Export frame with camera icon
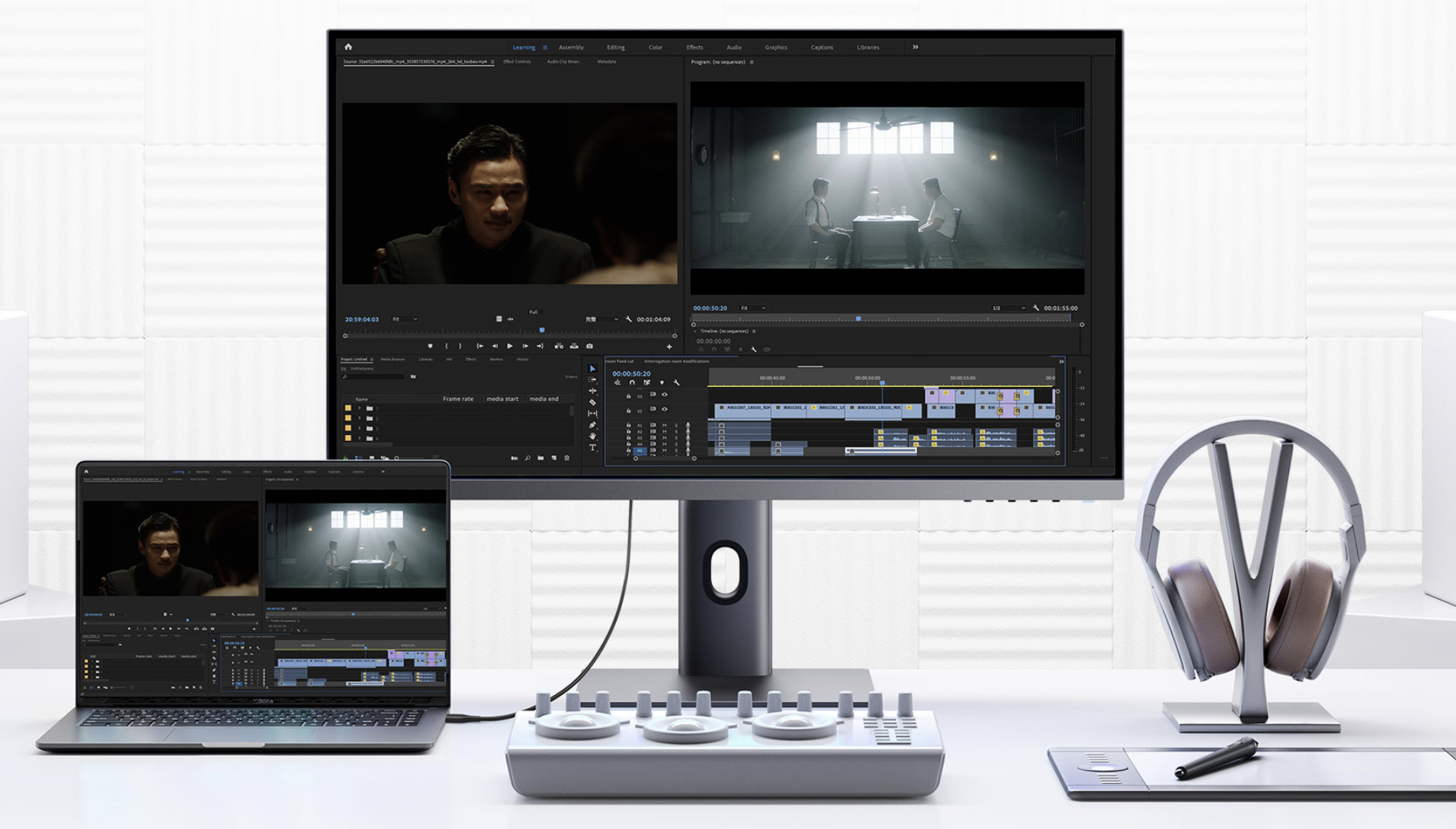The image size is (1456, 829). [589, 346]
